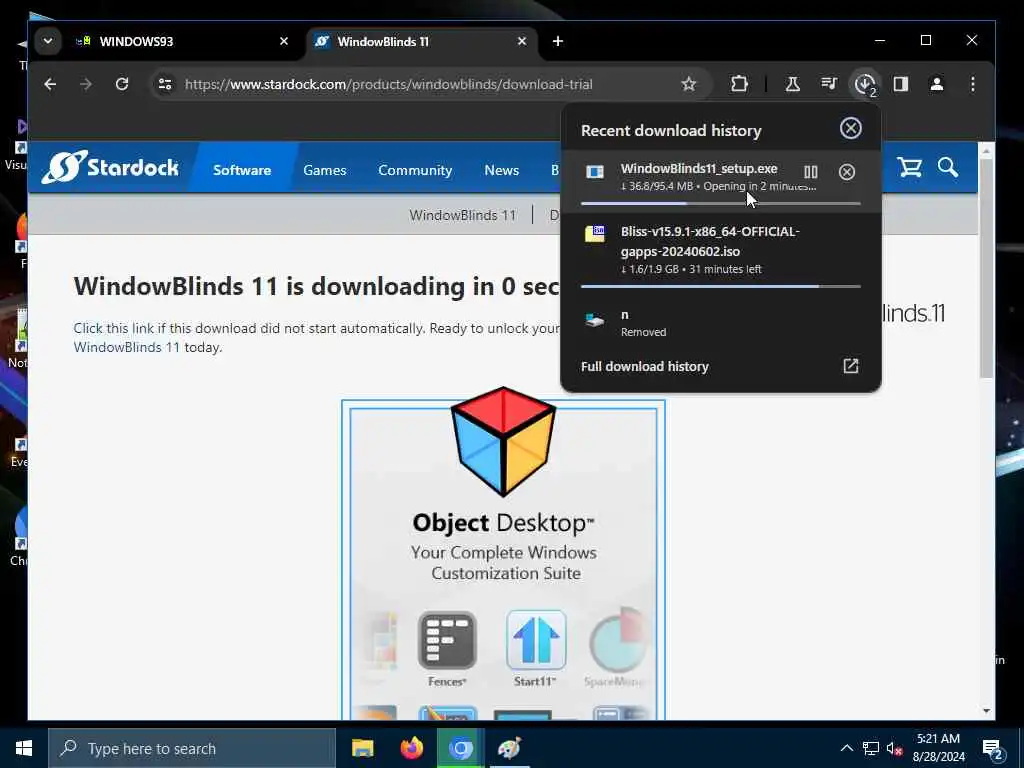Open the taskbar clock showing 5:21 AM
The height and width of the screenshot is (768, 1024).
pos(938,748)
